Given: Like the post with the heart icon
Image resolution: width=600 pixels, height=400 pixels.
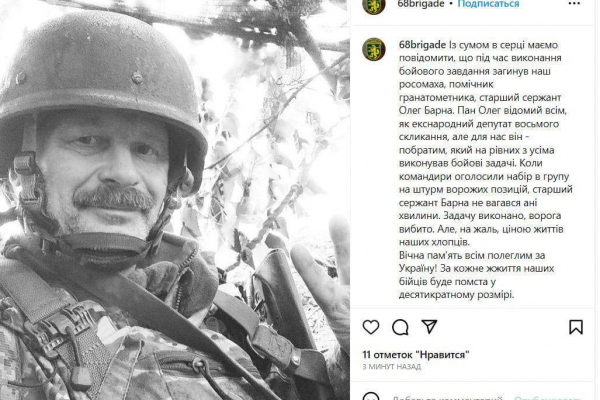Looking at the screenshot, I should coord(370,327).
